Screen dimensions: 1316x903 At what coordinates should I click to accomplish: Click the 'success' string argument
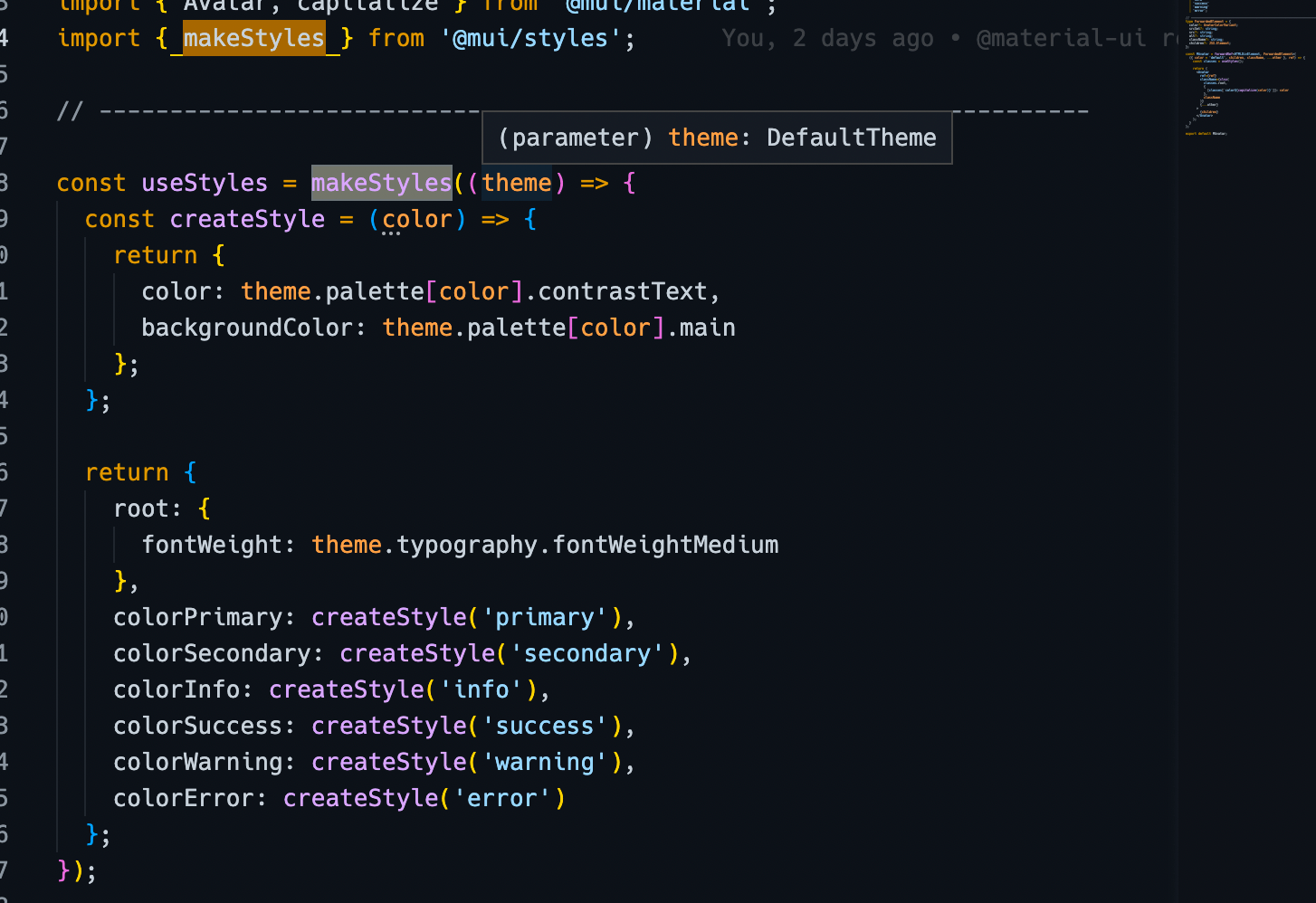pyautogui.click(x=545, y=726)
